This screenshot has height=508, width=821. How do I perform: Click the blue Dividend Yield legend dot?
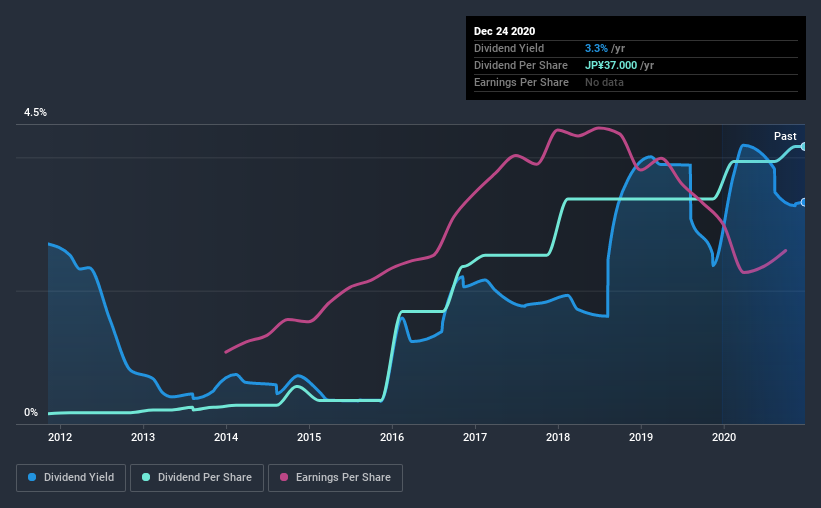click(x=32, y=477)
